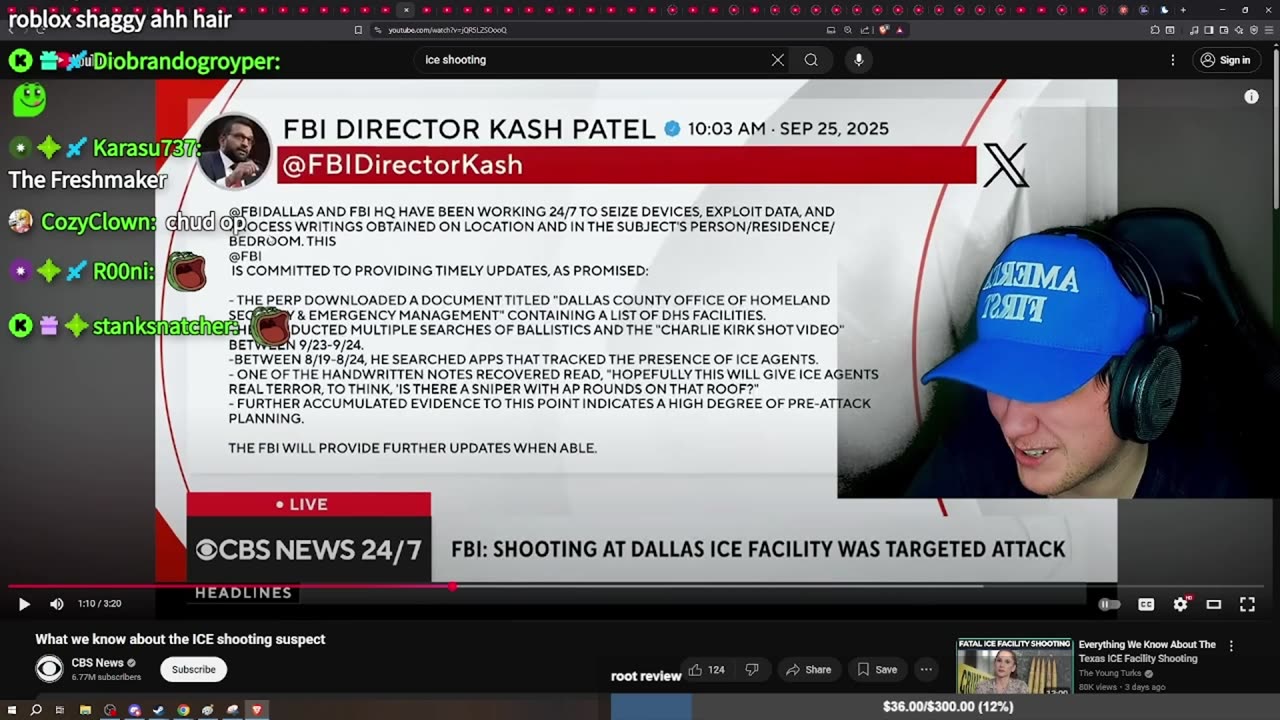
Task: Open Google Chrome from the taskbar
Action: pyautogui.click(x=183, y=710)
